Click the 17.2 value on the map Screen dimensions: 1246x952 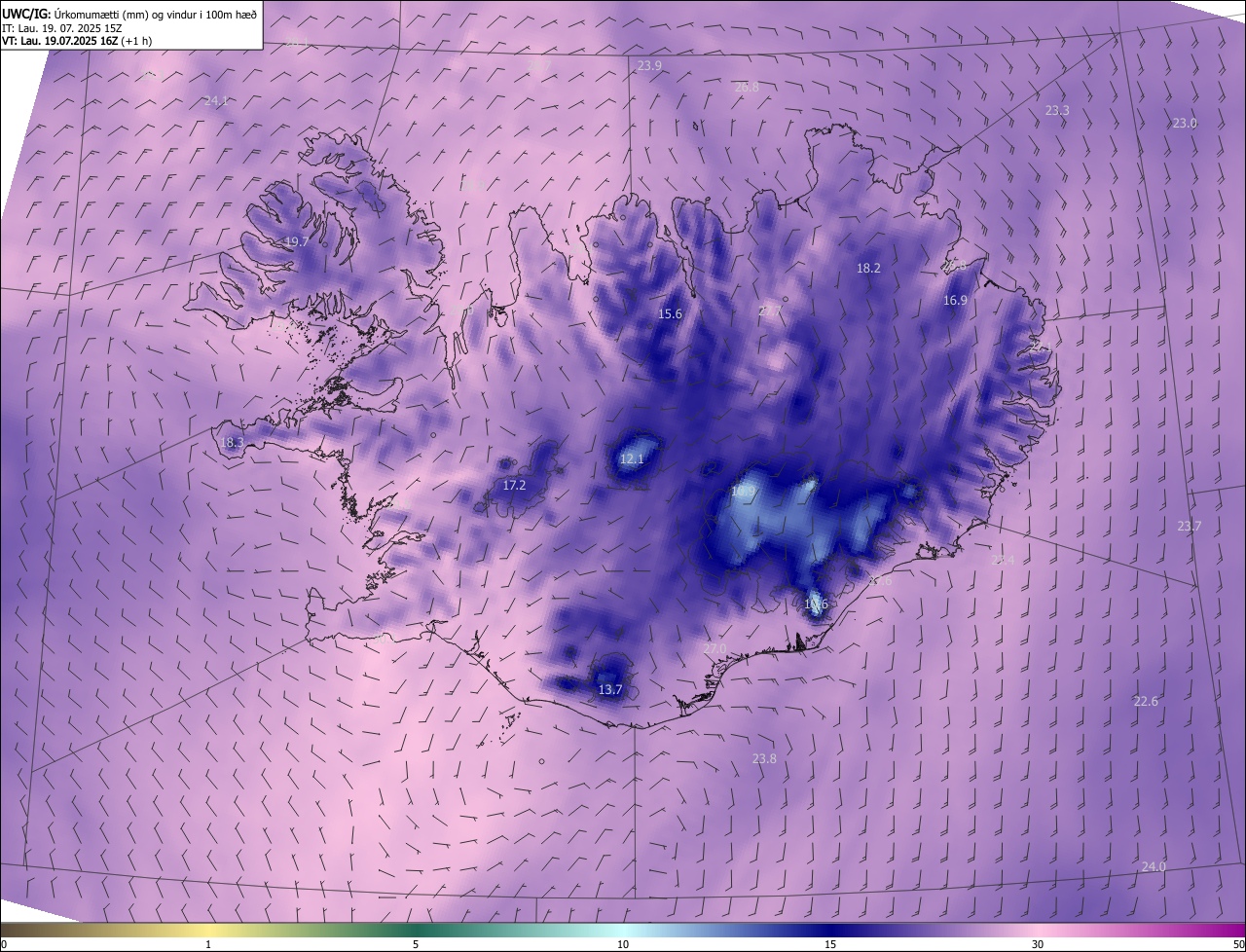tap(514, 486)
